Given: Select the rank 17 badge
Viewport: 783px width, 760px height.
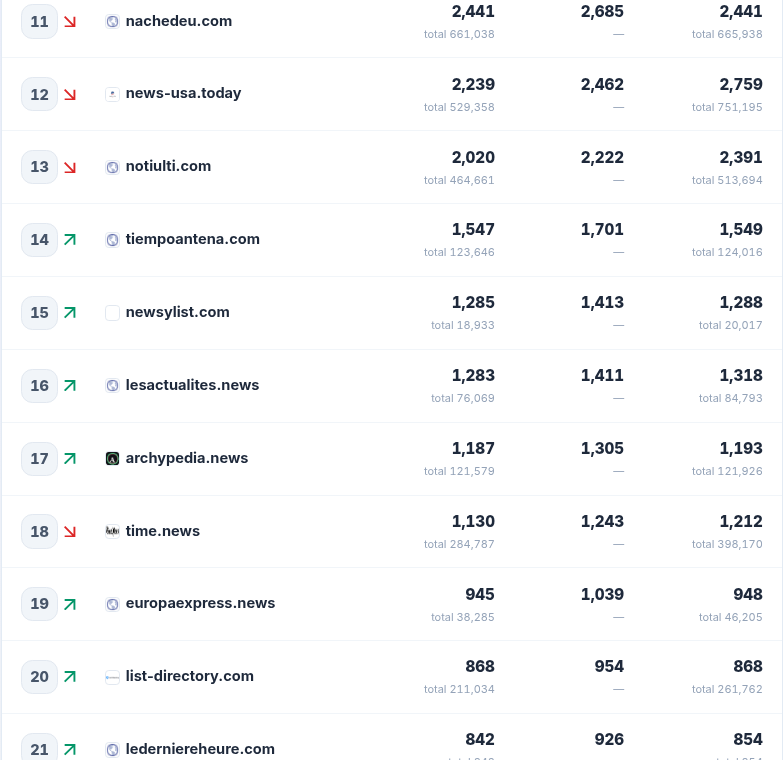Looking at the screenshot, I should [39, 458].
